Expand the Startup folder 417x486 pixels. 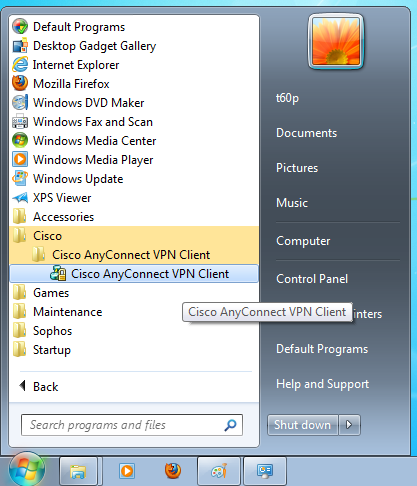134,350
